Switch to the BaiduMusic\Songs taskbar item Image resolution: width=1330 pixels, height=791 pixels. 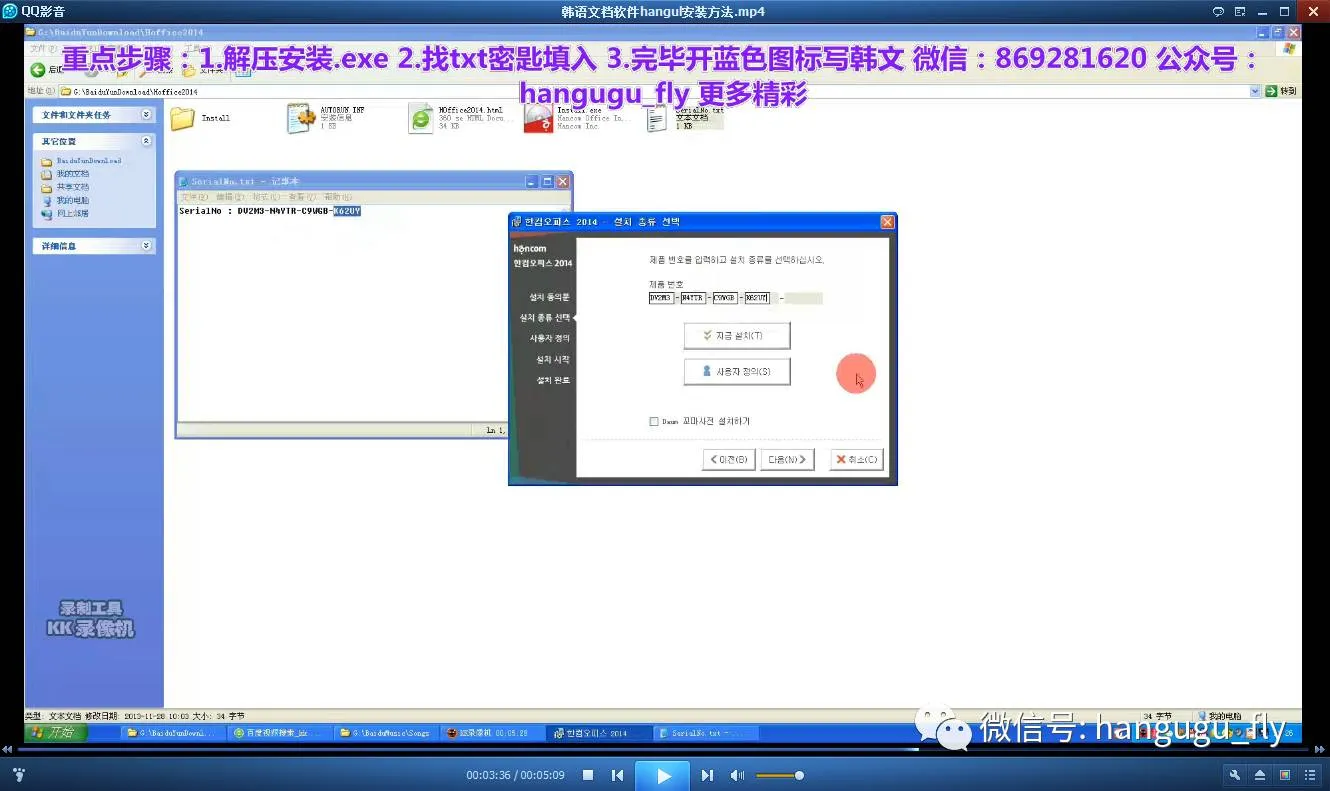pyautogui.click(x=385, y=733)
